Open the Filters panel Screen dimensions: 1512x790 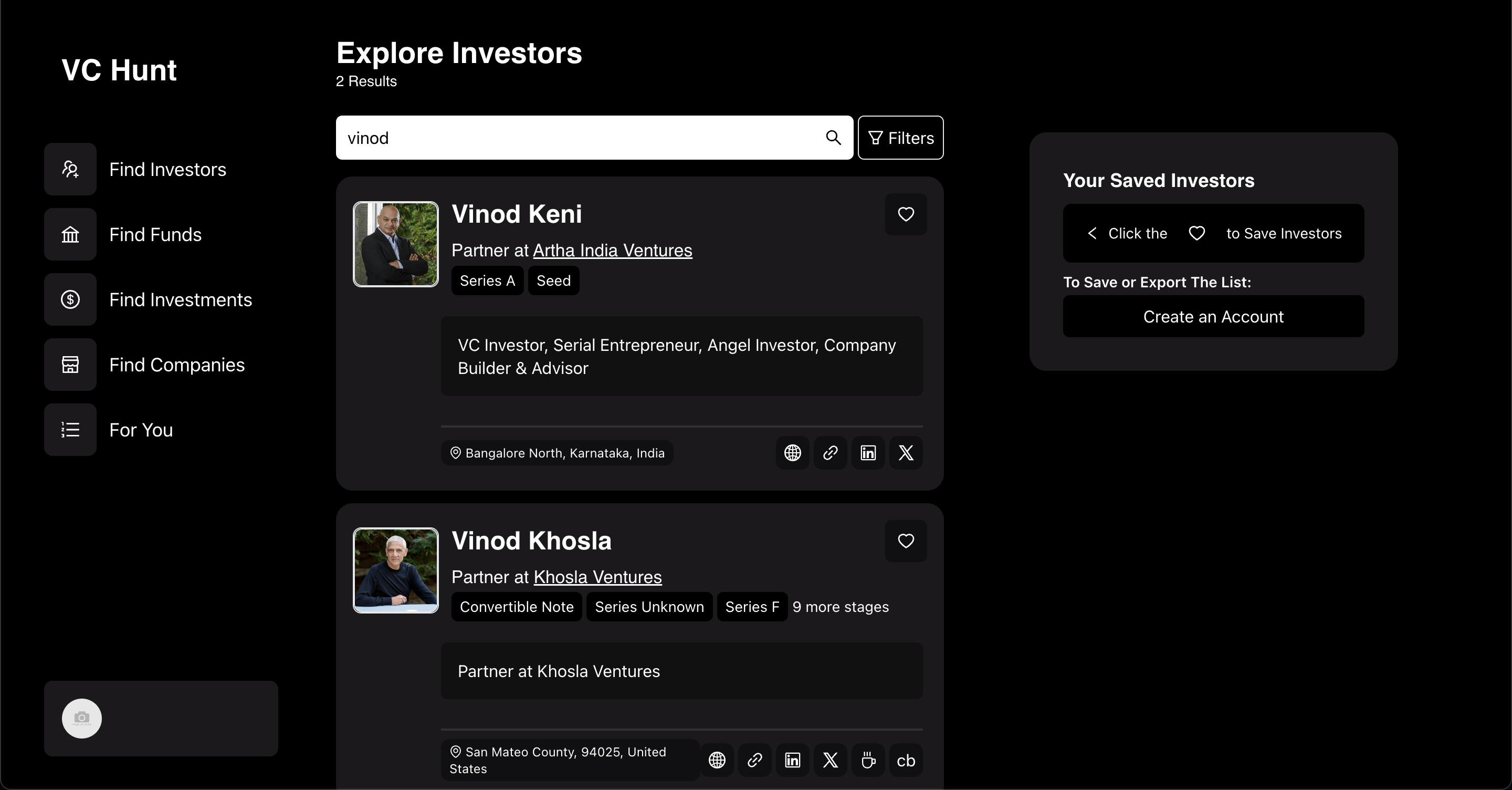(x=900, y=138)
